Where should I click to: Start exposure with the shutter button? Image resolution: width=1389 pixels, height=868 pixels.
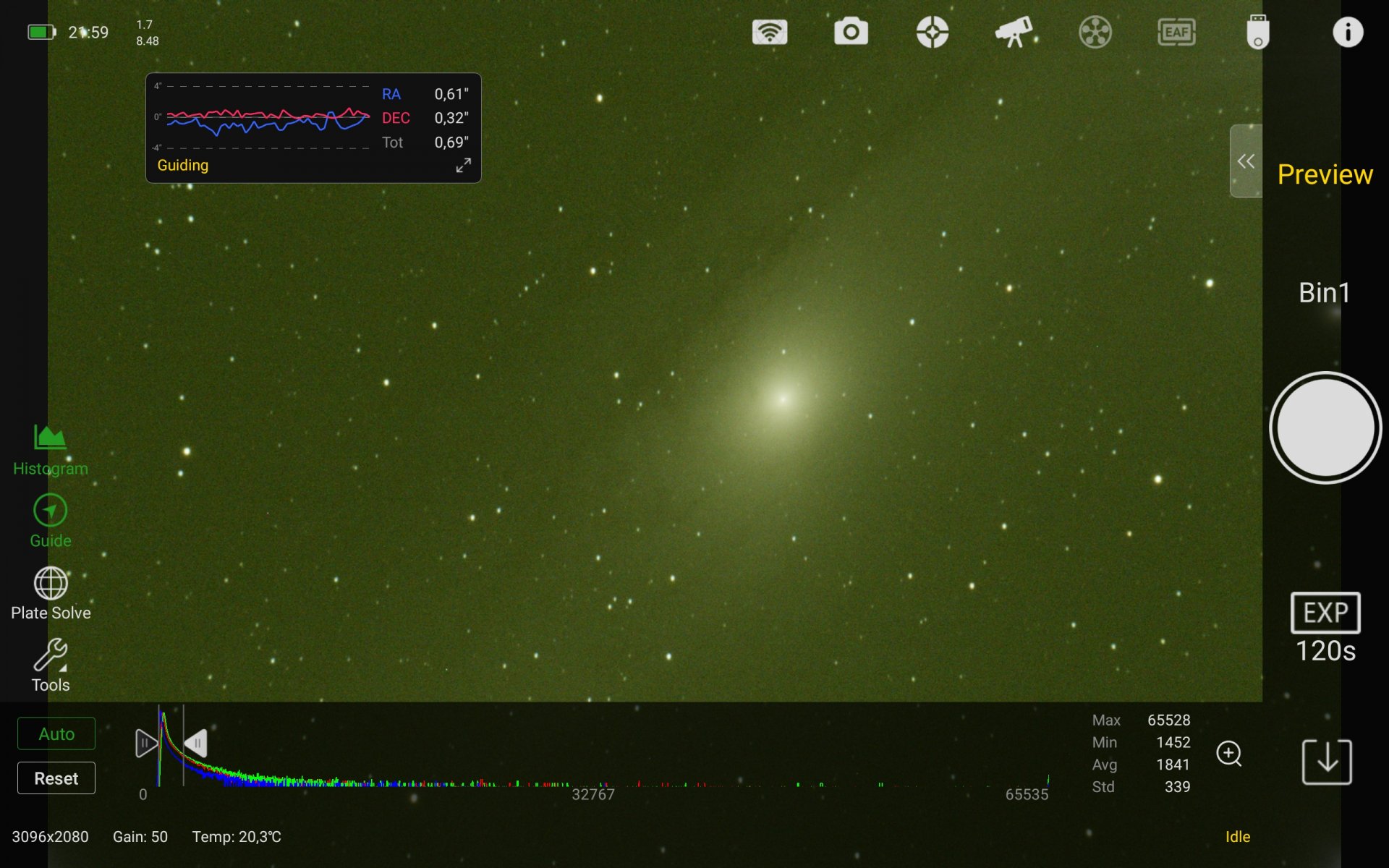[x=1325, y=427]
